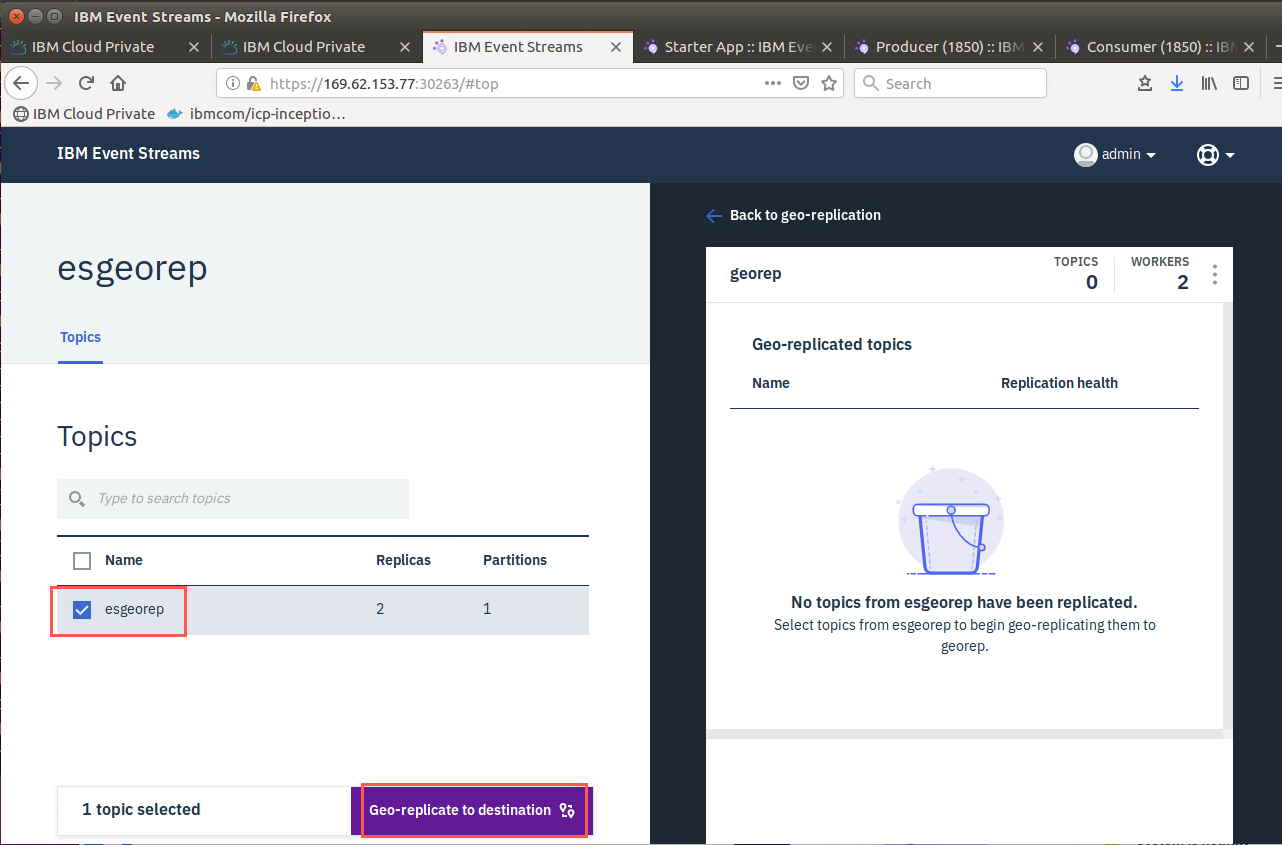Switch to the first IBM Cloud Private tab
The image size is (1282, 845).
[95, 47]
